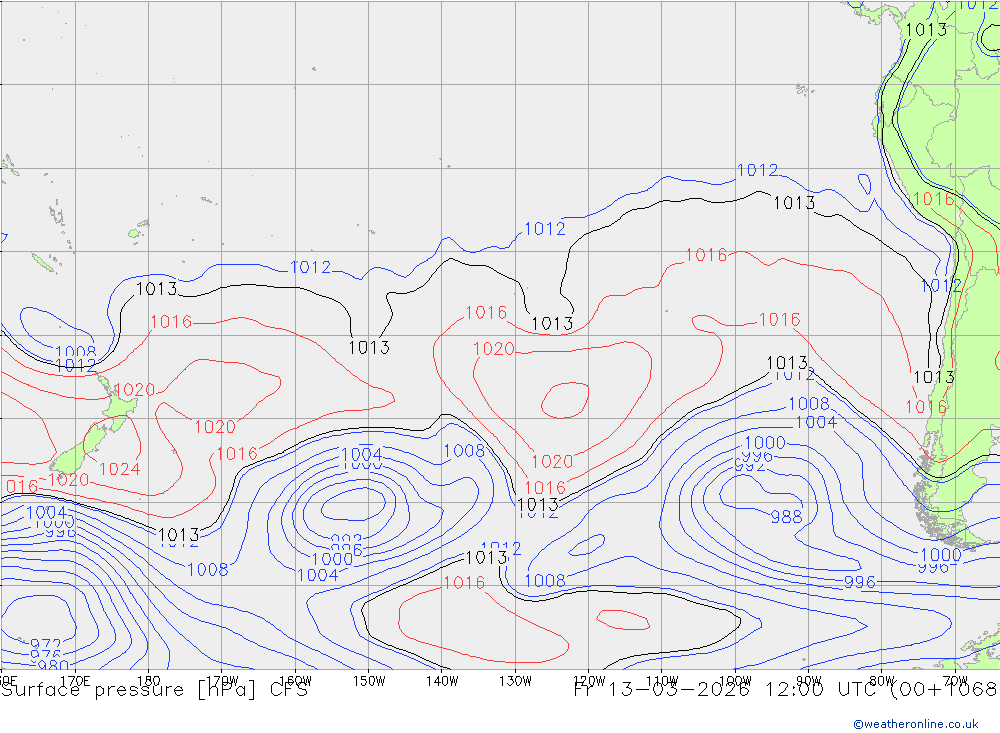Click the 140W longitude axis label
This screenshot has height=733, width=1000.
[442, 681]
